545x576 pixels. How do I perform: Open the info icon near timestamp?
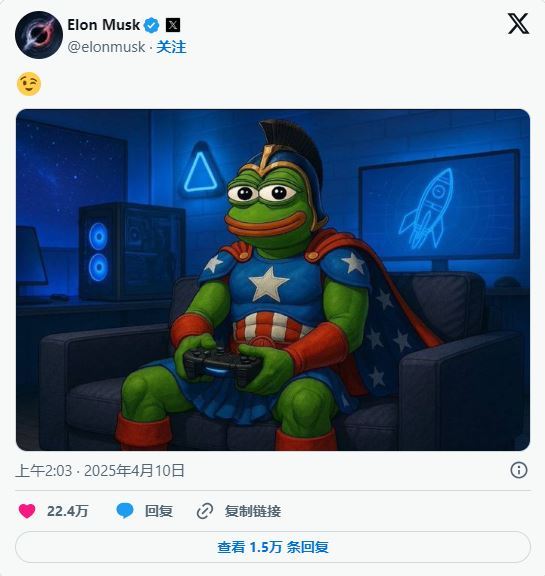coord(519,470)
